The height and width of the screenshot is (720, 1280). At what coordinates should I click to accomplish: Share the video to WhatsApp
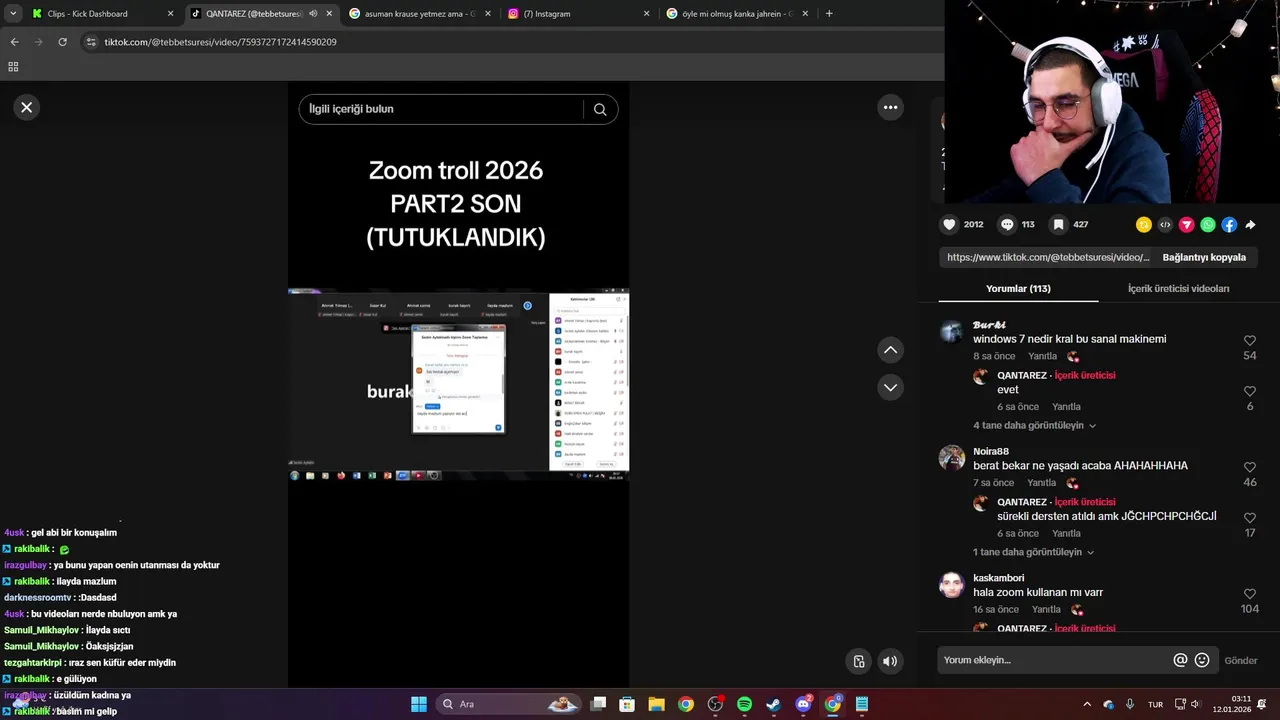point(1208,225)
